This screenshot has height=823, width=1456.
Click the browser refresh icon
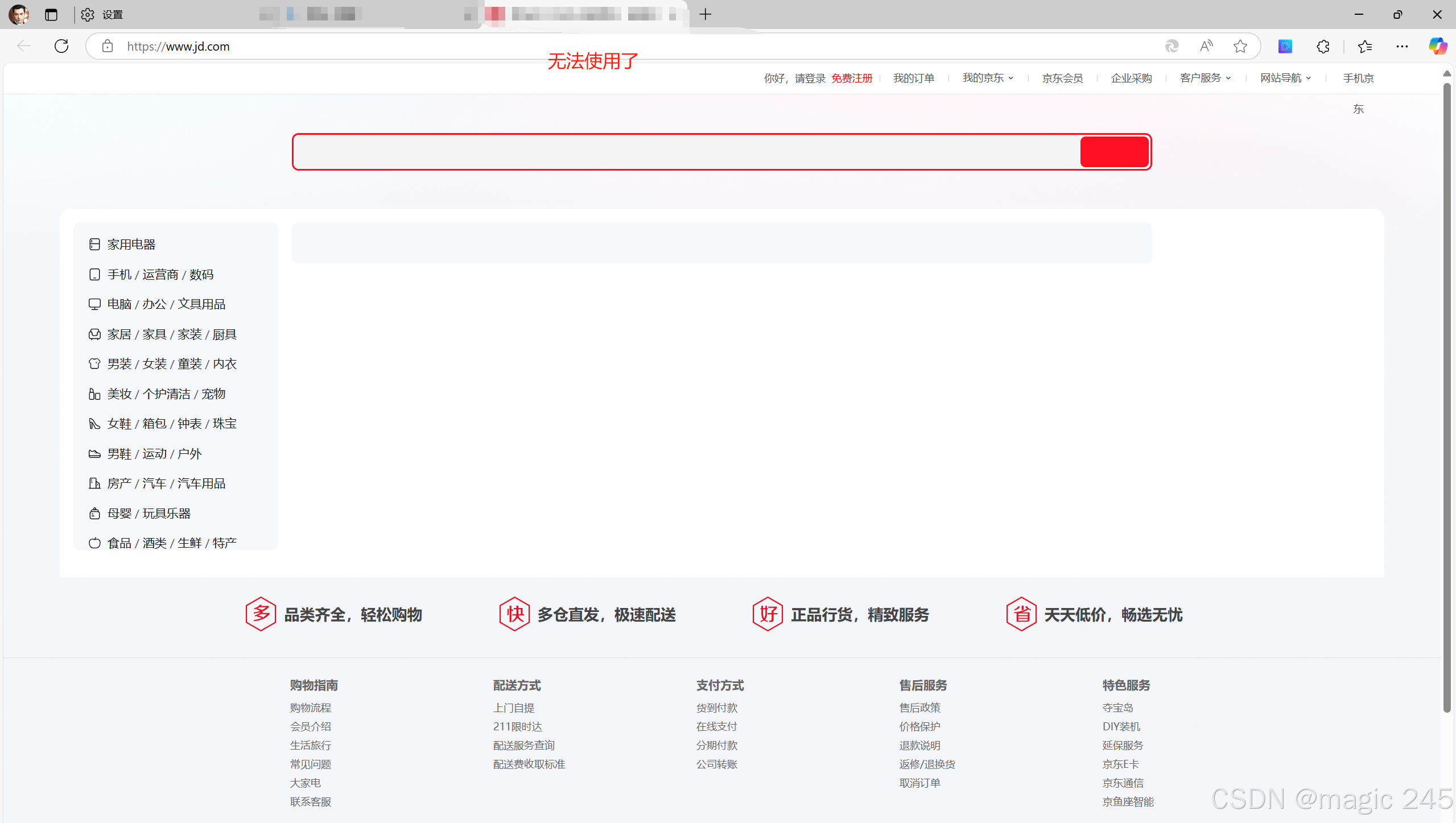[61, 46]
